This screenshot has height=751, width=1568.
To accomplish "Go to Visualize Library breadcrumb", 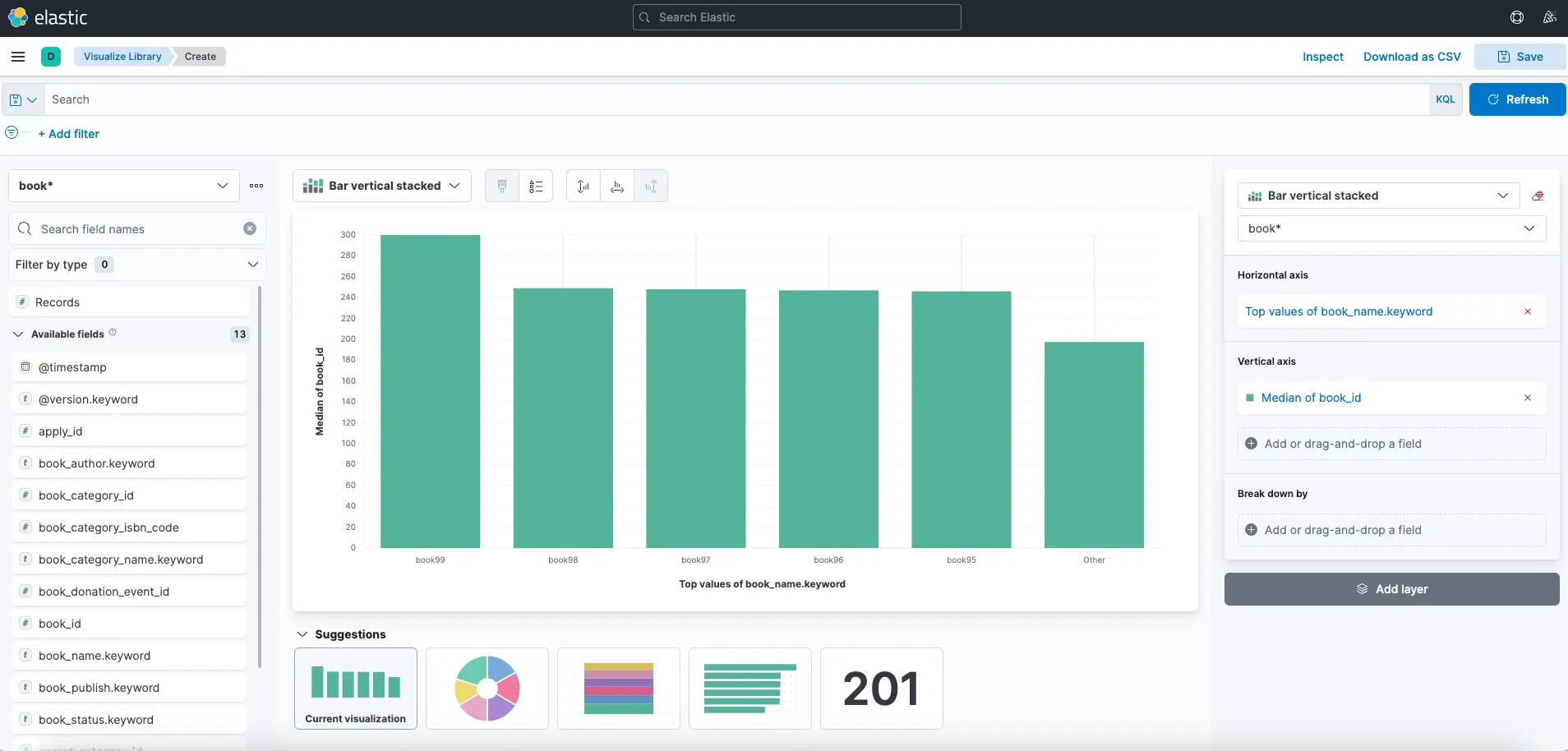I will coord(122,57).
